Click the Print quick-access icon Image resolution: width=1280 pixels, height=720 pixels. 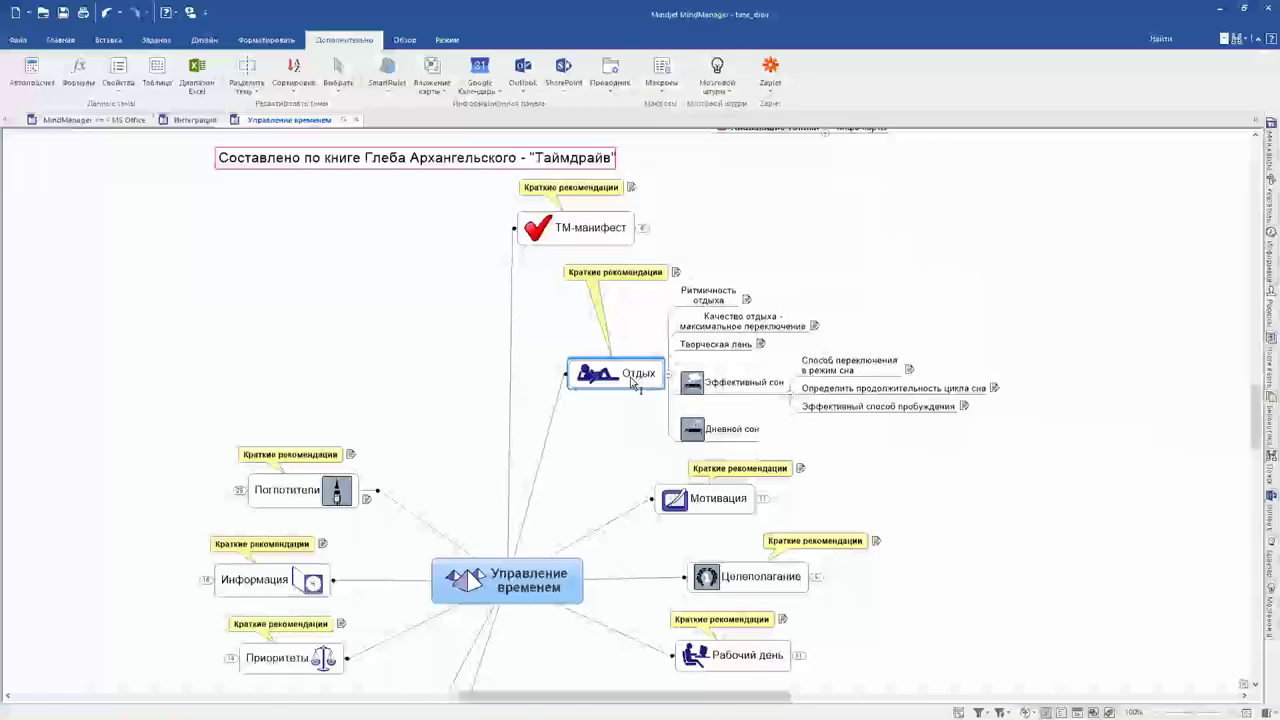83,13
